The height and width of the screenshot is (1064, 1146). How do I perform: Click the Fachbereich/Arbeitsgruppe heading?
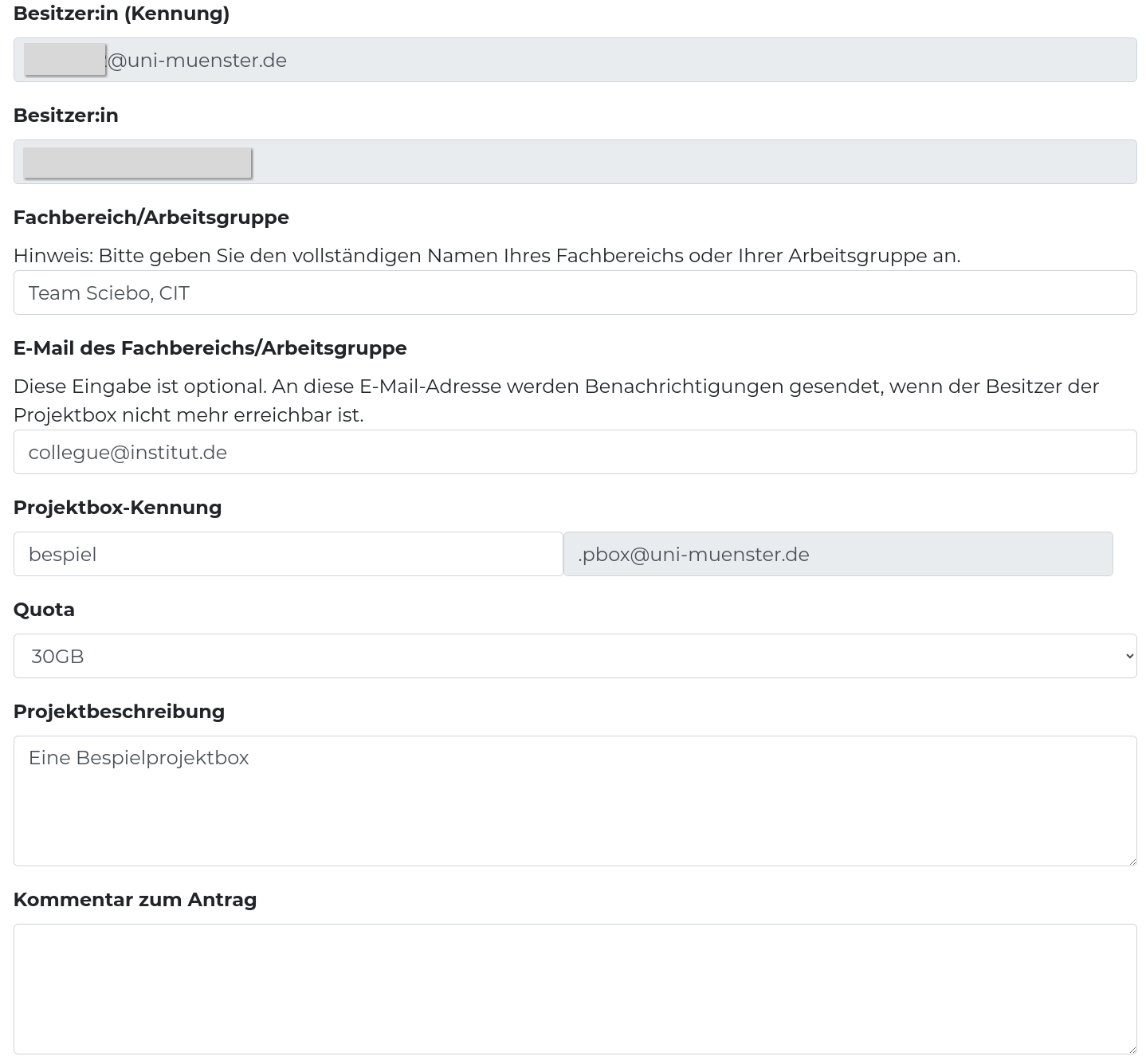(151, 217)
